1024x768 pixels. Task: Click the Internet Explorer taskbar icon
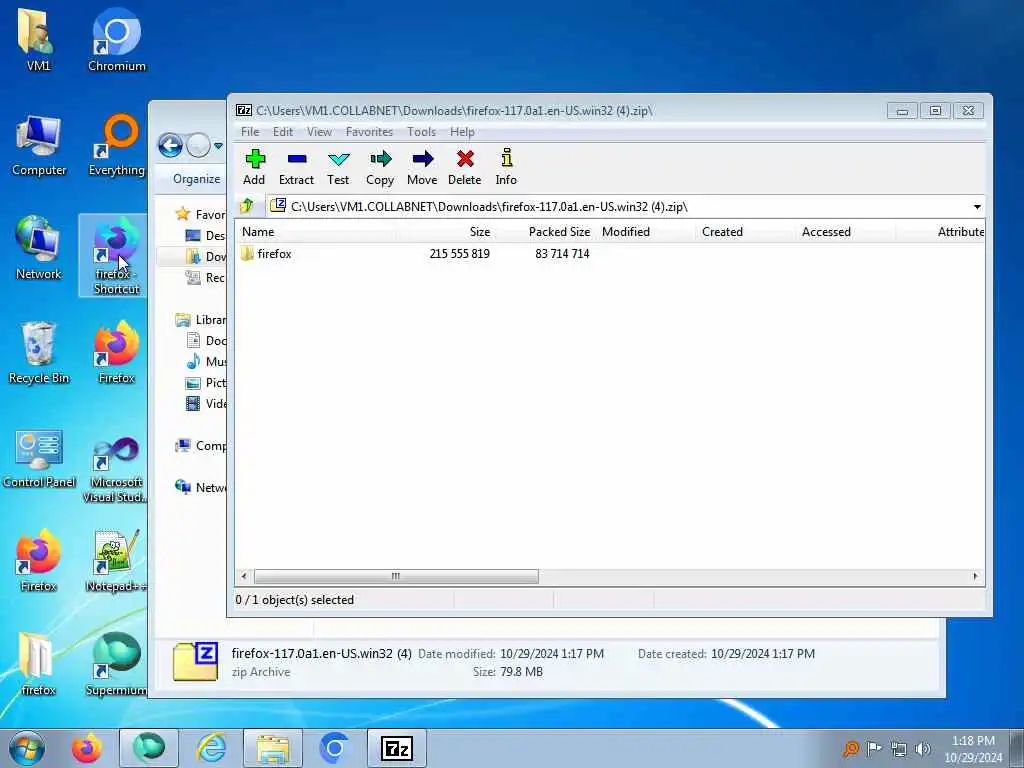[211, 748]
